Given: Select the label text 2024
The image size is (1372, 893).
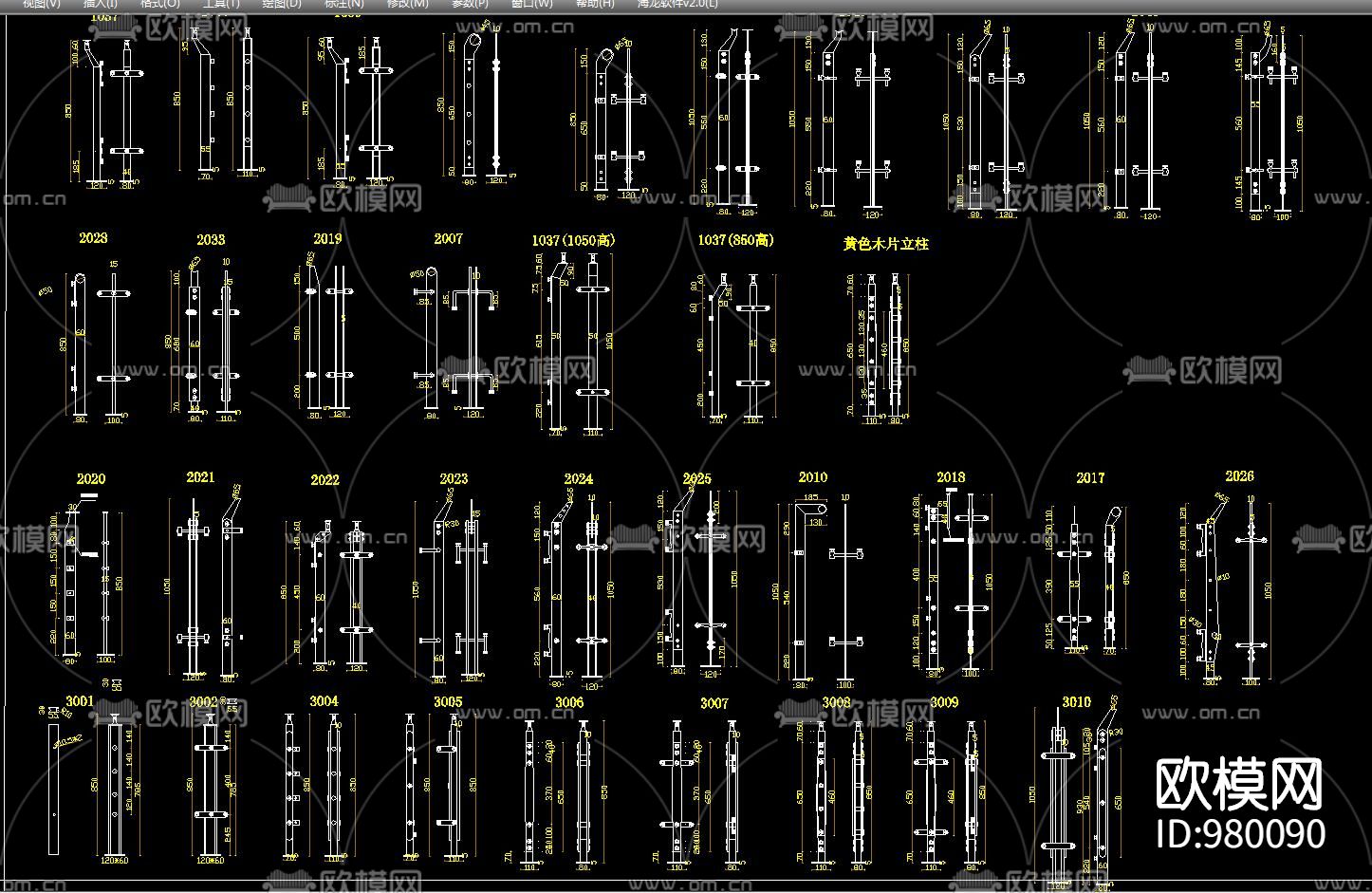Looking at the screenshot, I should (579, 479).
